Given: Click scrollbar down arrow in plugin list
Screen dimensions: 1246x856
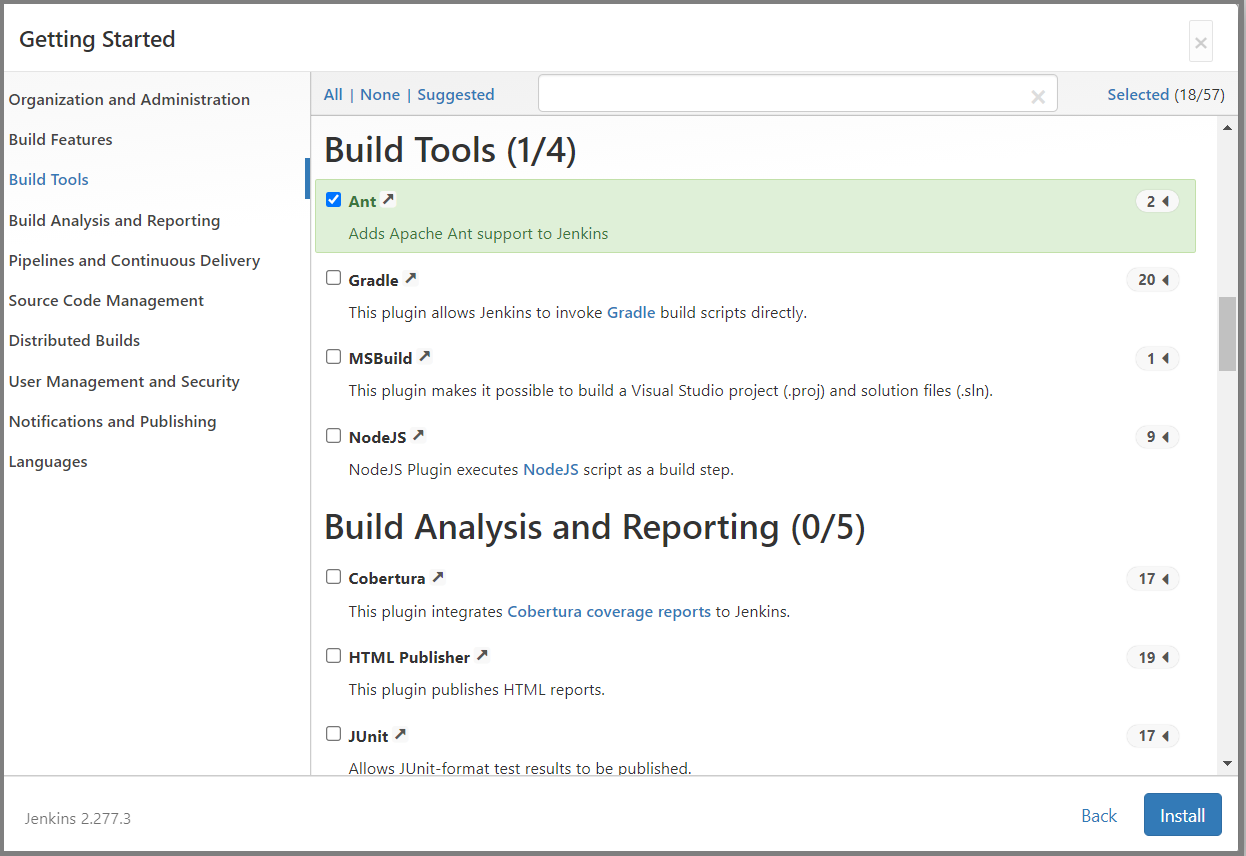Looking at the screenshot, I should [x=1227, y=764].
